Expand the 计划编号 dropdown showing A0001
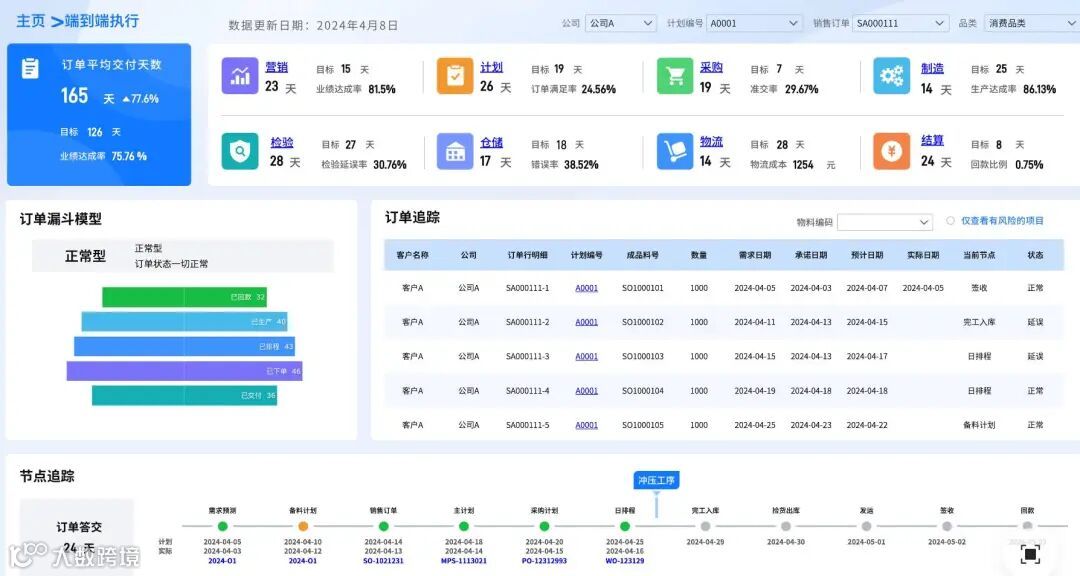 tap(754, 23)
